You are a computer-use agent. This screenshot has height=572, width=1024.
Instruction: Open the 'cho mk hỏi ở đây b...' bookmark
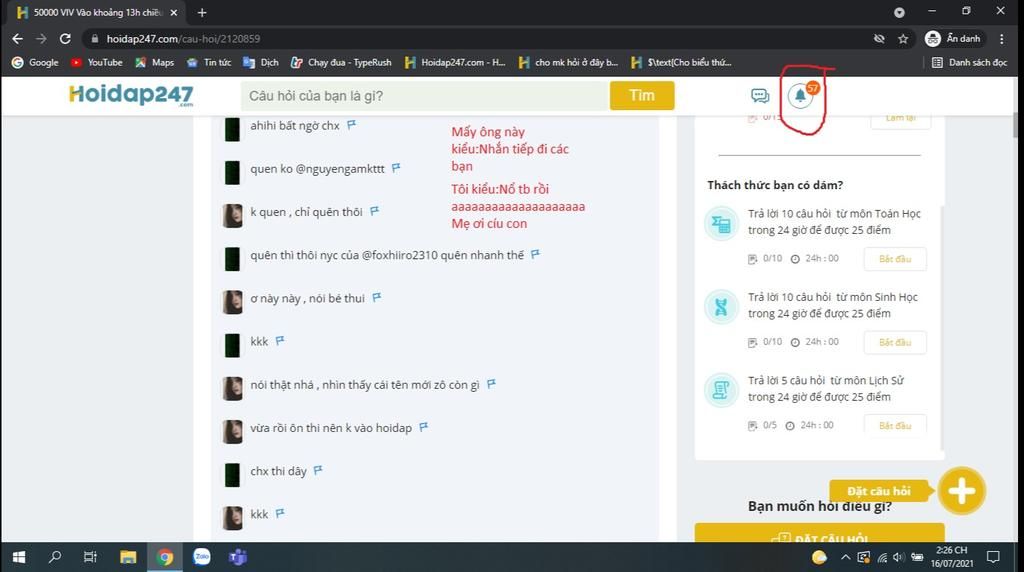[568, 62]
